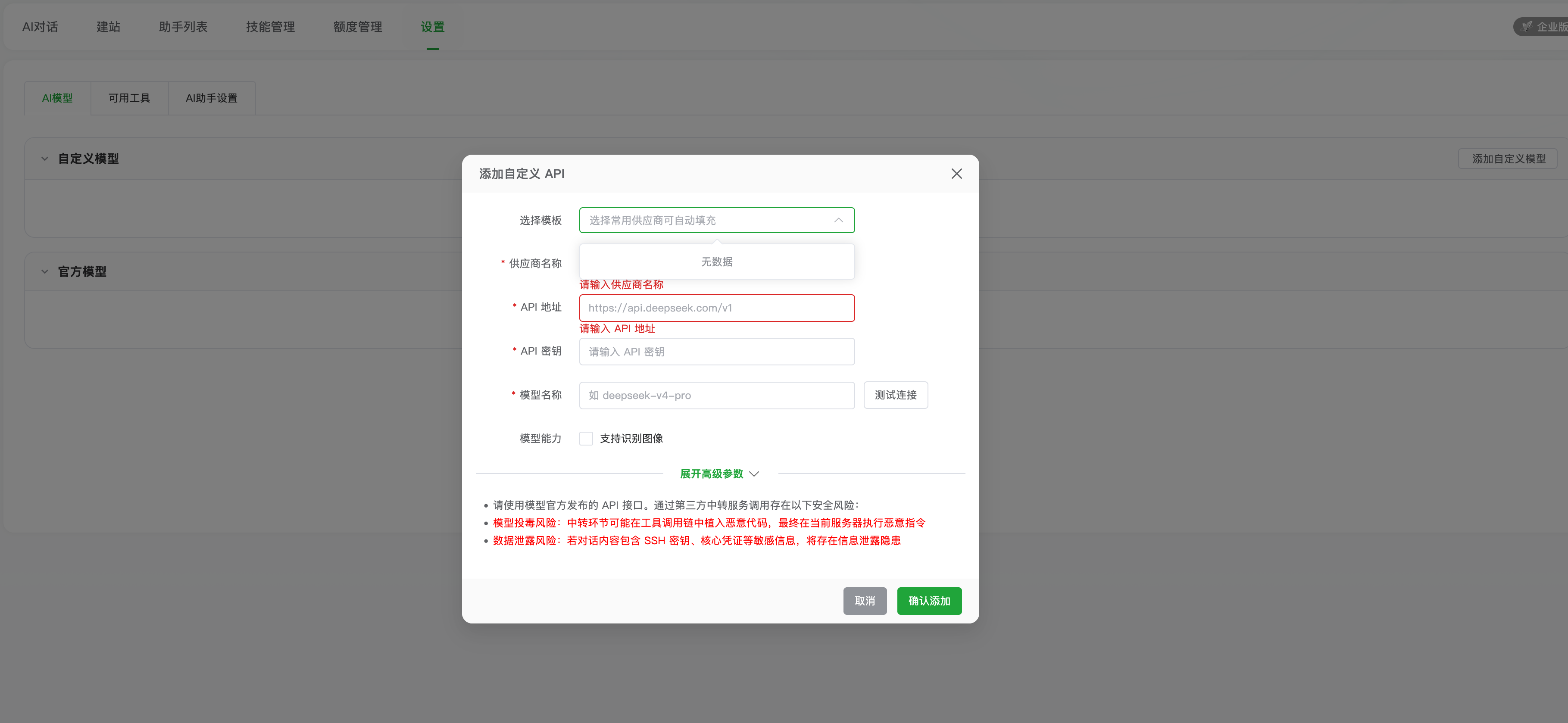Image resolution: width=1568 pixels, height=723 pixels.
Task: Click the 模型投毒风险 warning line
Action: (x=709, y=523)
